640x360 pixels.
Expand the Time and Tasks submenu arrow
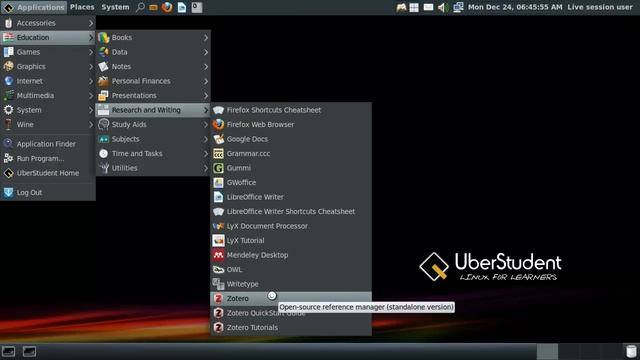point(206,153)
